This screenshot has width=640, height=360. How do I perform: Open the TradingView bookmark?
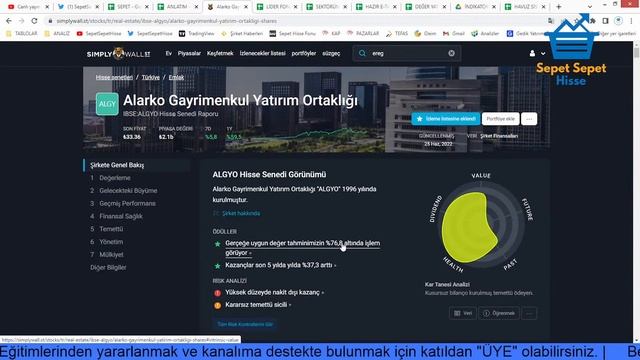pos(197,33)
